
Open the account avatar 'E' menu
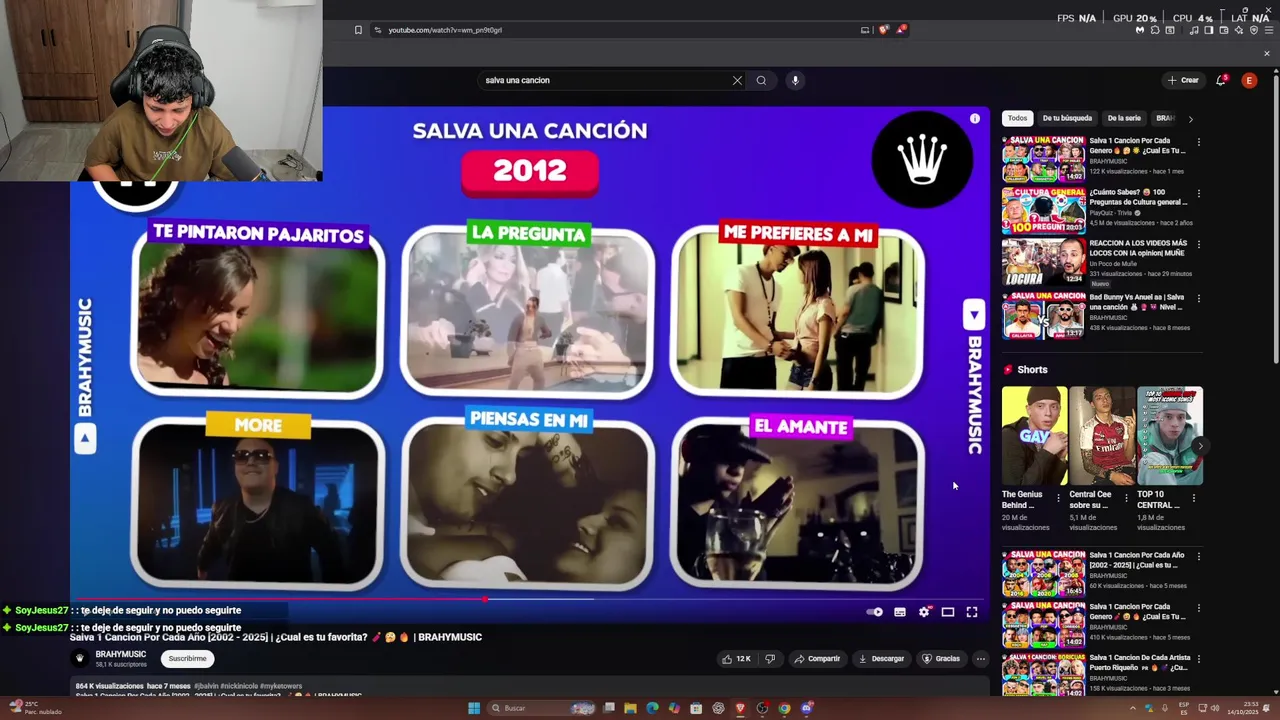(1249, 80)
